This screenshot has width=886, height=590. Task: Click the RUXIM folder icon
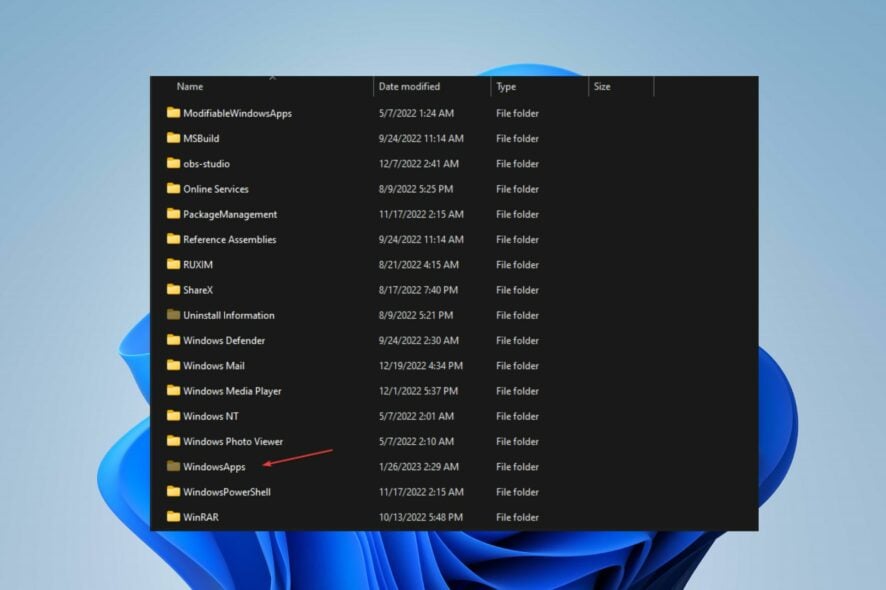coord(173,264)
